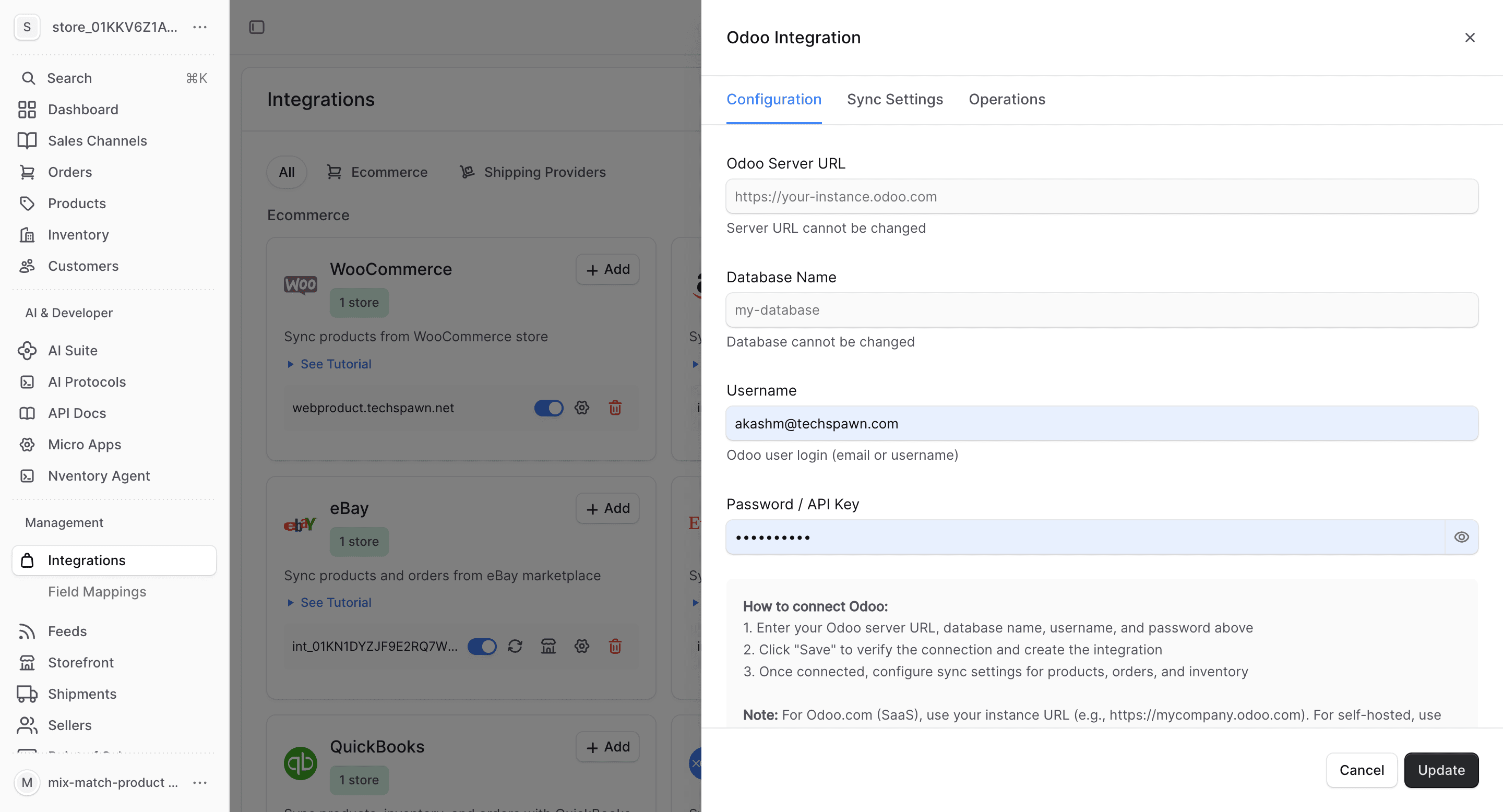Viewport: 1503px width, 812px height.
Task: Click QuickBooks 1 store badge
Action: pos(359,781)
